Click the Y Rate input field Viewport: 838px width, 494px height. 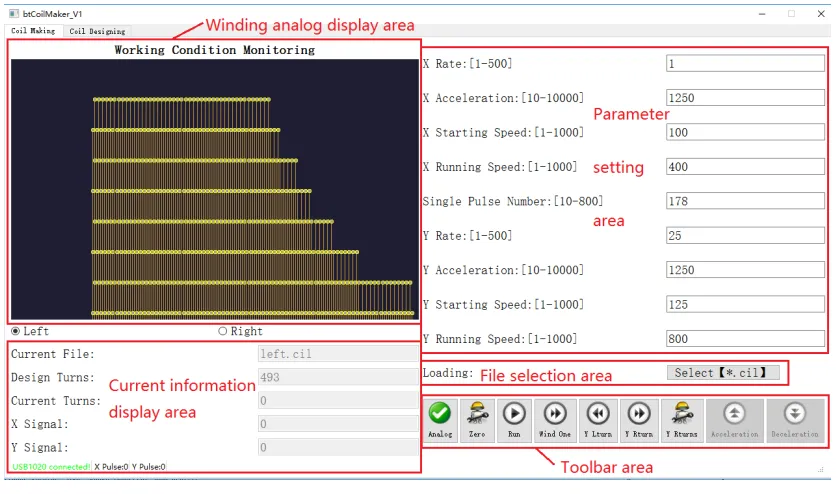coord(745,236)
